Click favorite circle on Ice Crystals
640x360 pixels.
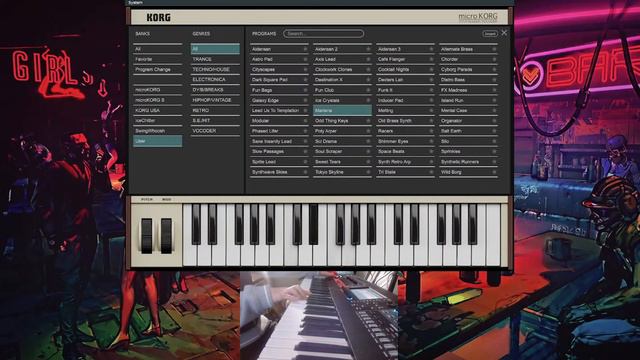tap(368, 100)
